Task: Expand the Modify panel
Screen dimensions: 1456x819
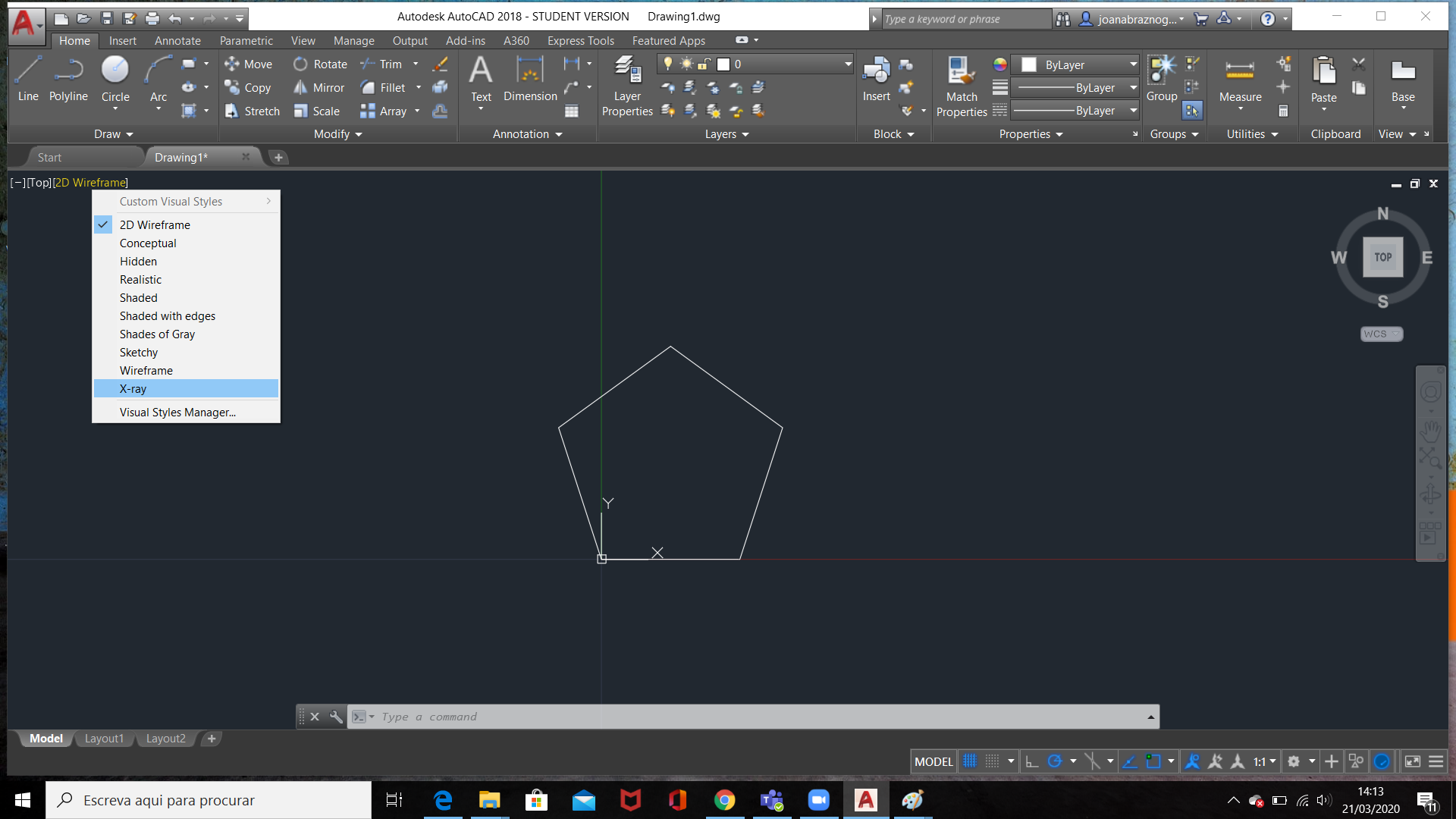Action: click(338, 134)
